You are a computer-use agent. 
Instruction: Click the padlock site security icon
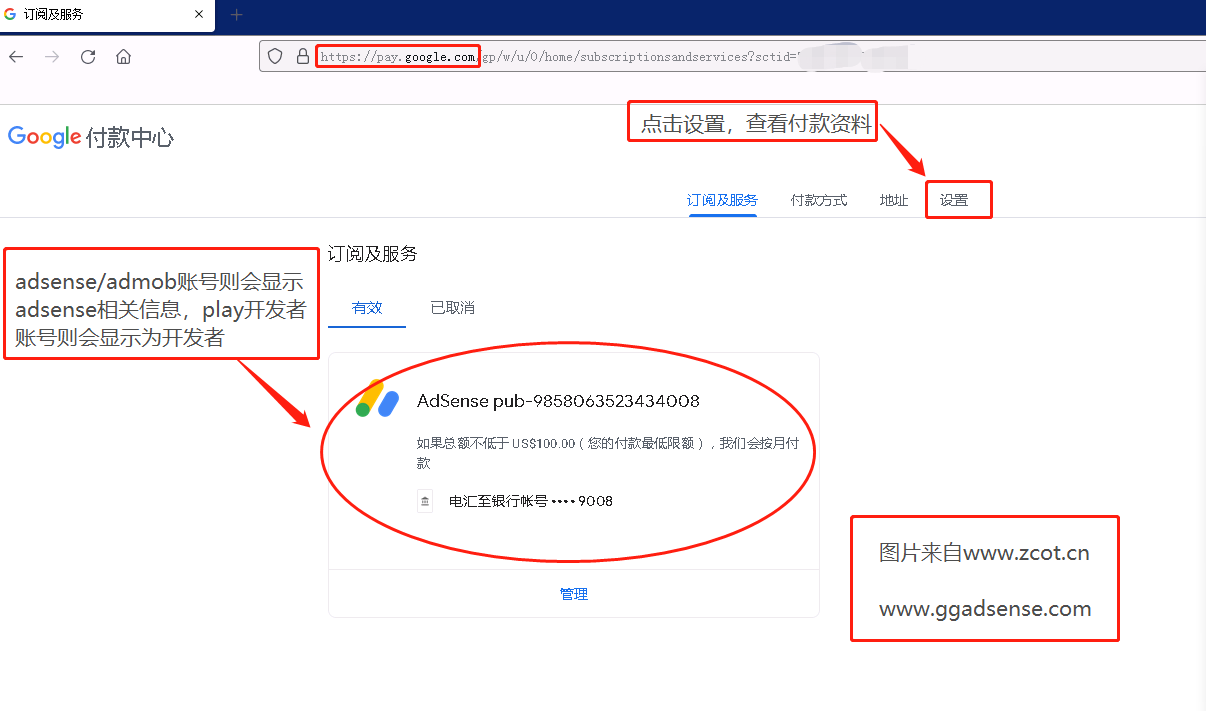click(x=303, y=57)
